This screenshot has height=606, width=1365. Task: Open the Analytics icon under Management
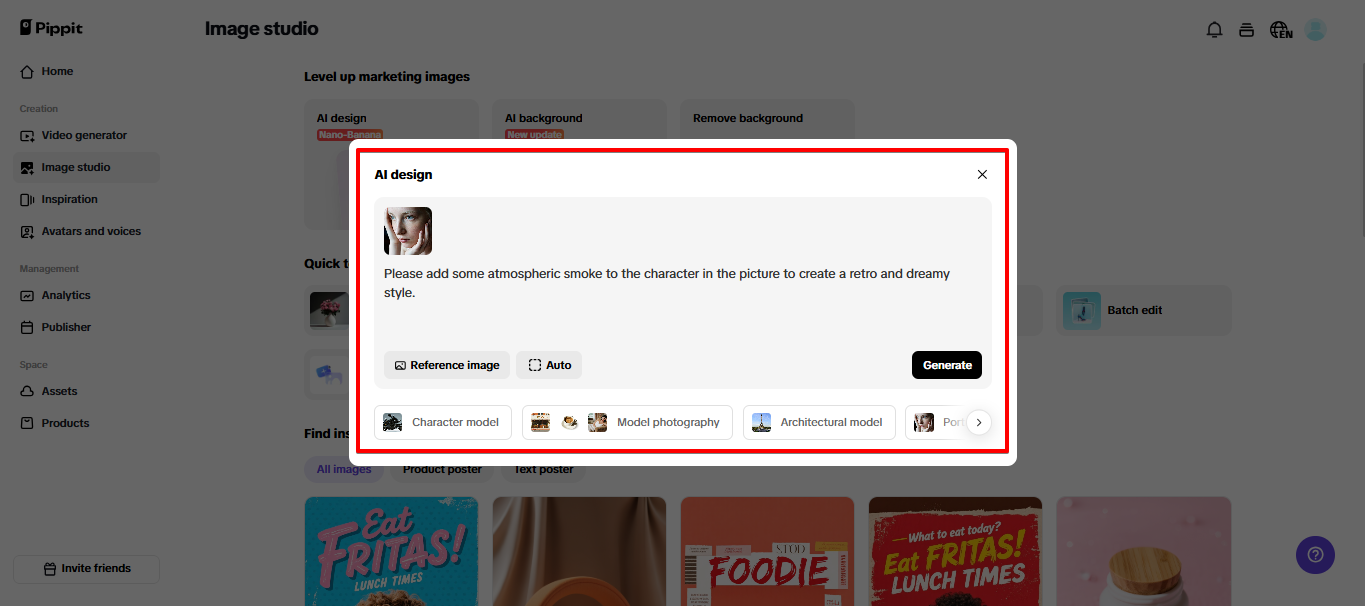coord(25,295)
